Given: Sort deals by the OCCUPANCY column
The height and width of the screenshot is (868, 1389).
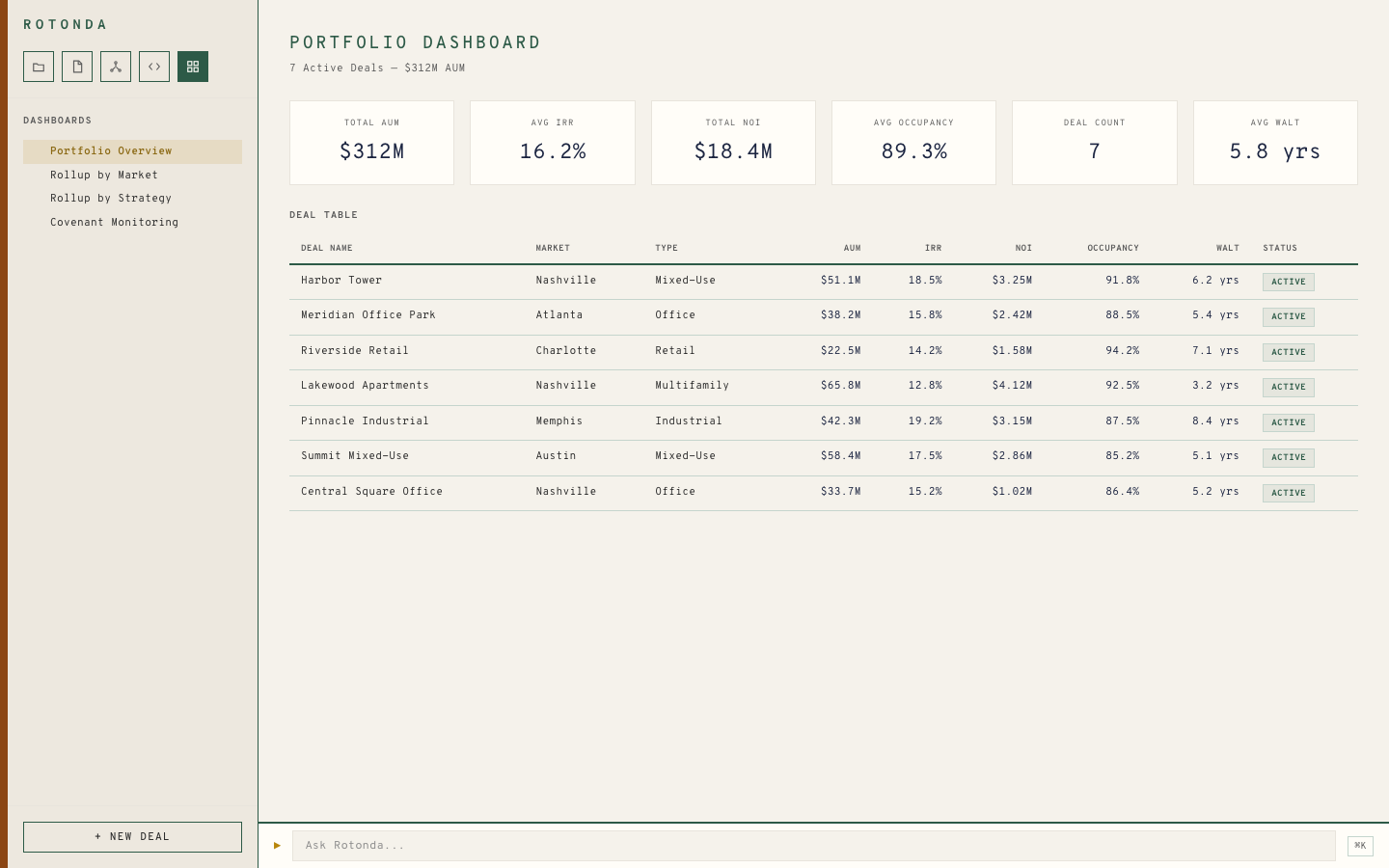Looking at the screenshot, I should coord(1113,248).
